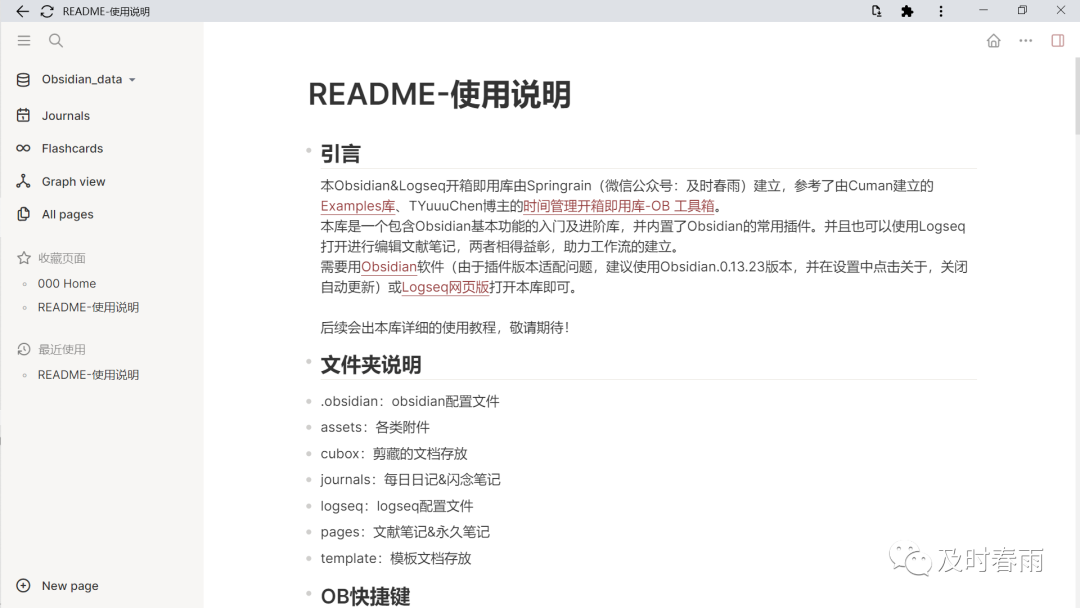The image size is (1080, 608).
Task: Open the Logseq网页版 link
Action: tap(445, 287)
